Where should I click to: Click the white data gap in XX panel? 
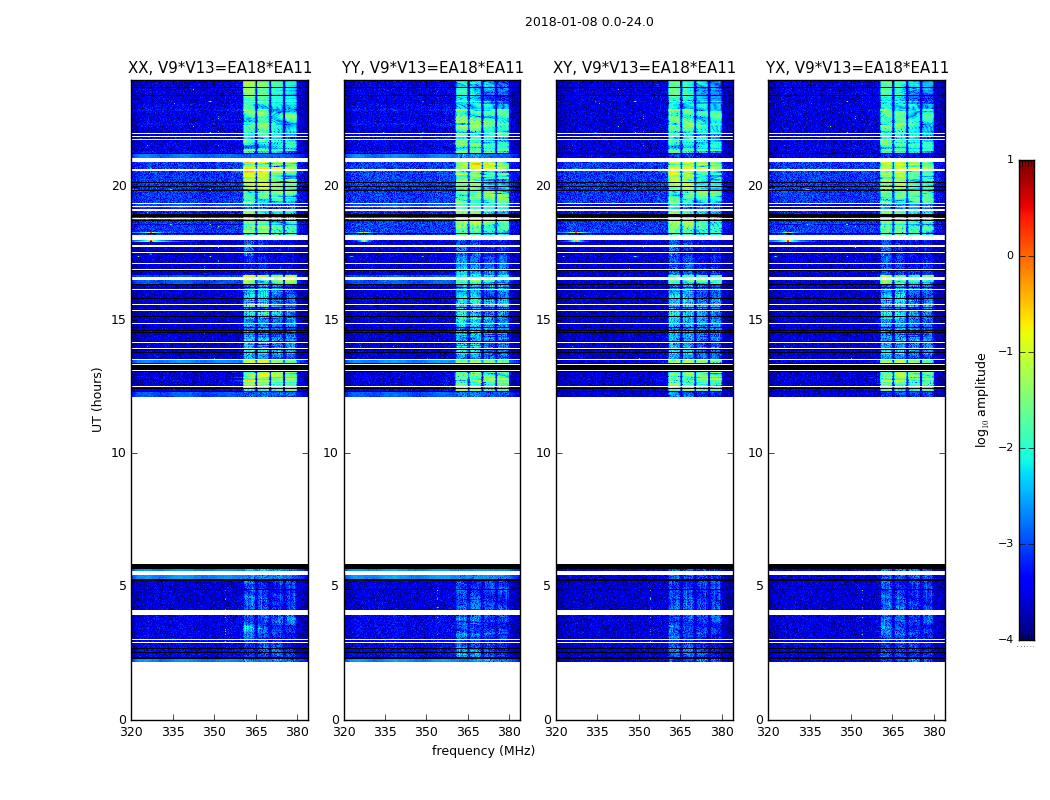(219, 480)
